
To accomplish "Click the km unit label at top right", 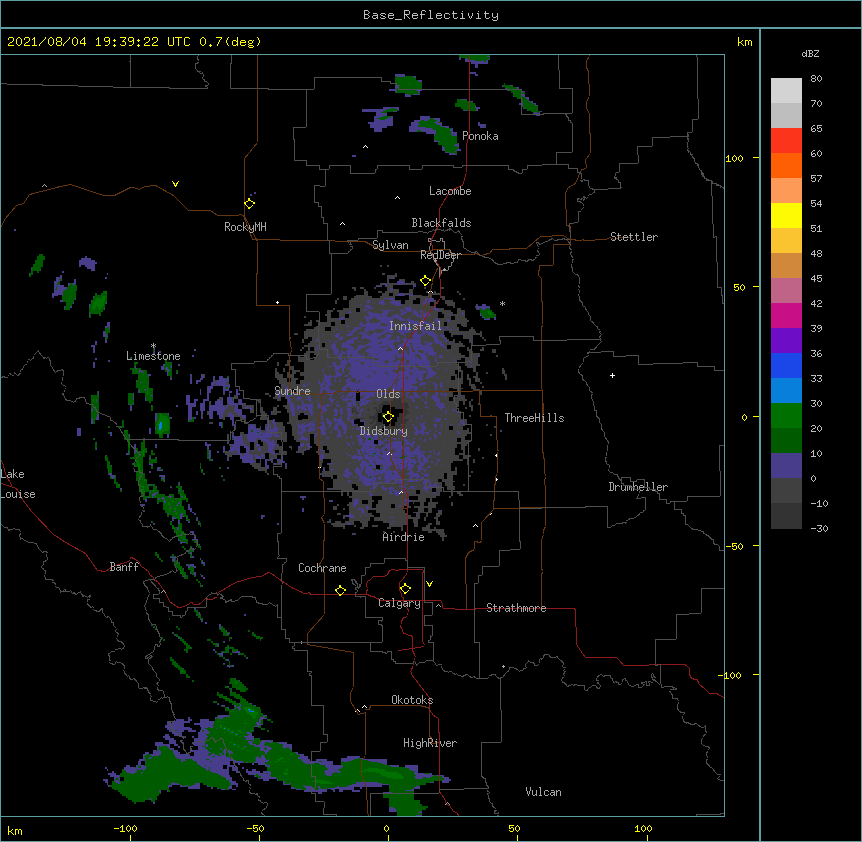I will point(745,42).
